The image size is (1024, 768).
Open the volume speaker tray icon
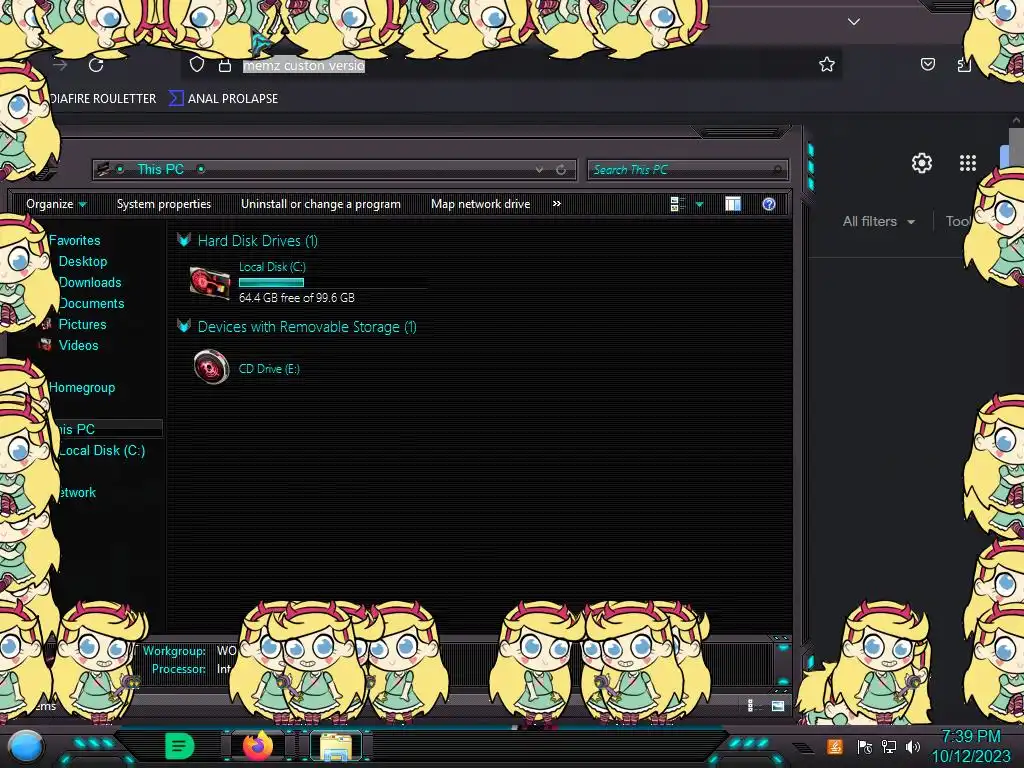(x=912, y=746)
